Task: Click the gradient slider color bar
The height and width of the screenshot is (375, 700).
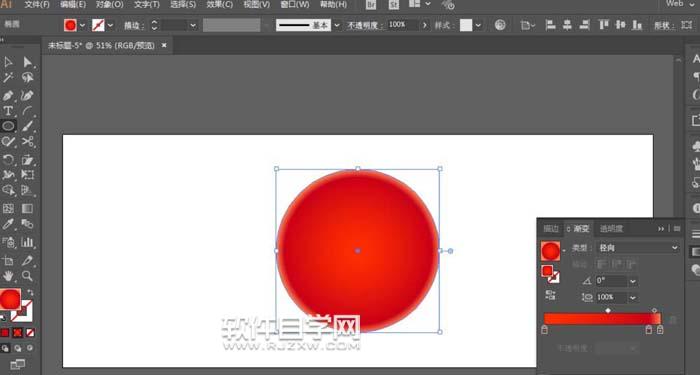Action: click(602, 319)
